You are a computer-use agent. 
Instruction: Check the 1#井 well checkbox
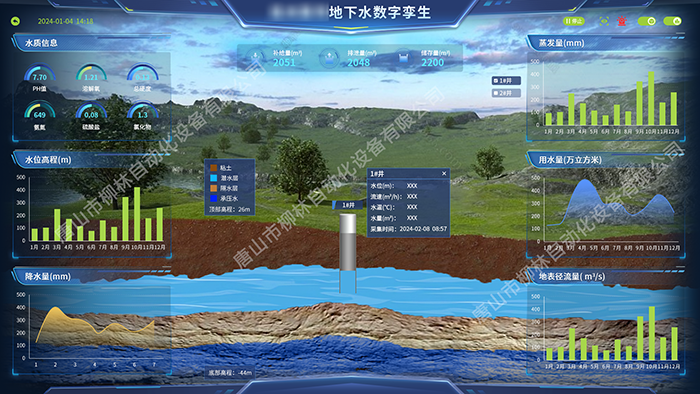point(496,81)
